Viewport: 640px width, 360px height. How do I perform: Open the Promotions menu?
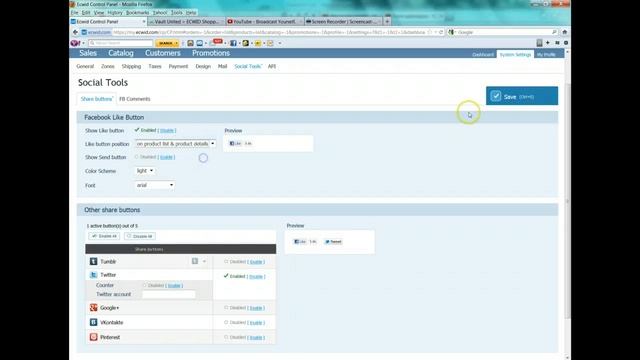211,53
